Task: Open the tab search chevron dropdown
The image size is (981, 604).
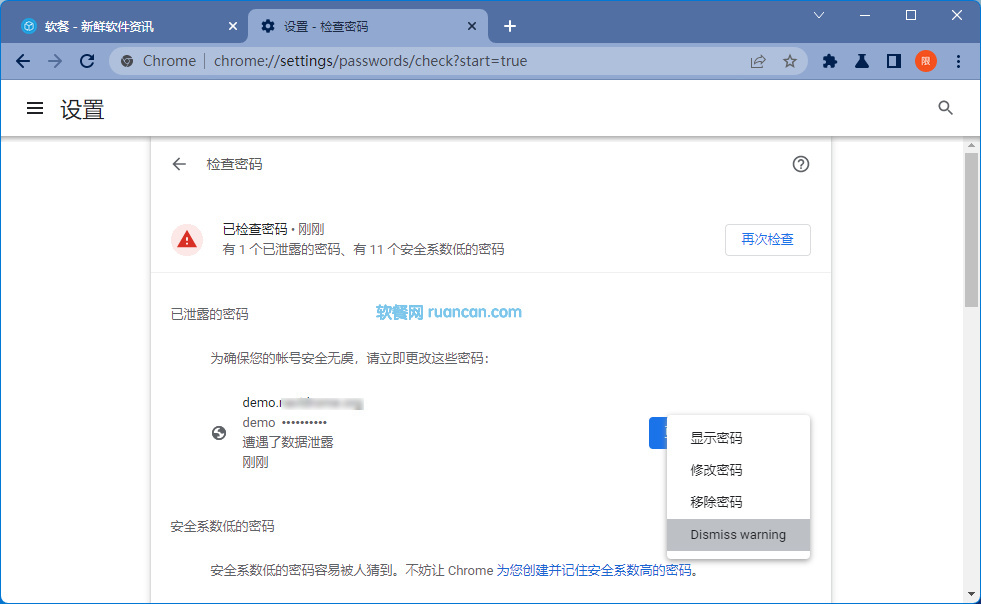Action: pos(819,15)
